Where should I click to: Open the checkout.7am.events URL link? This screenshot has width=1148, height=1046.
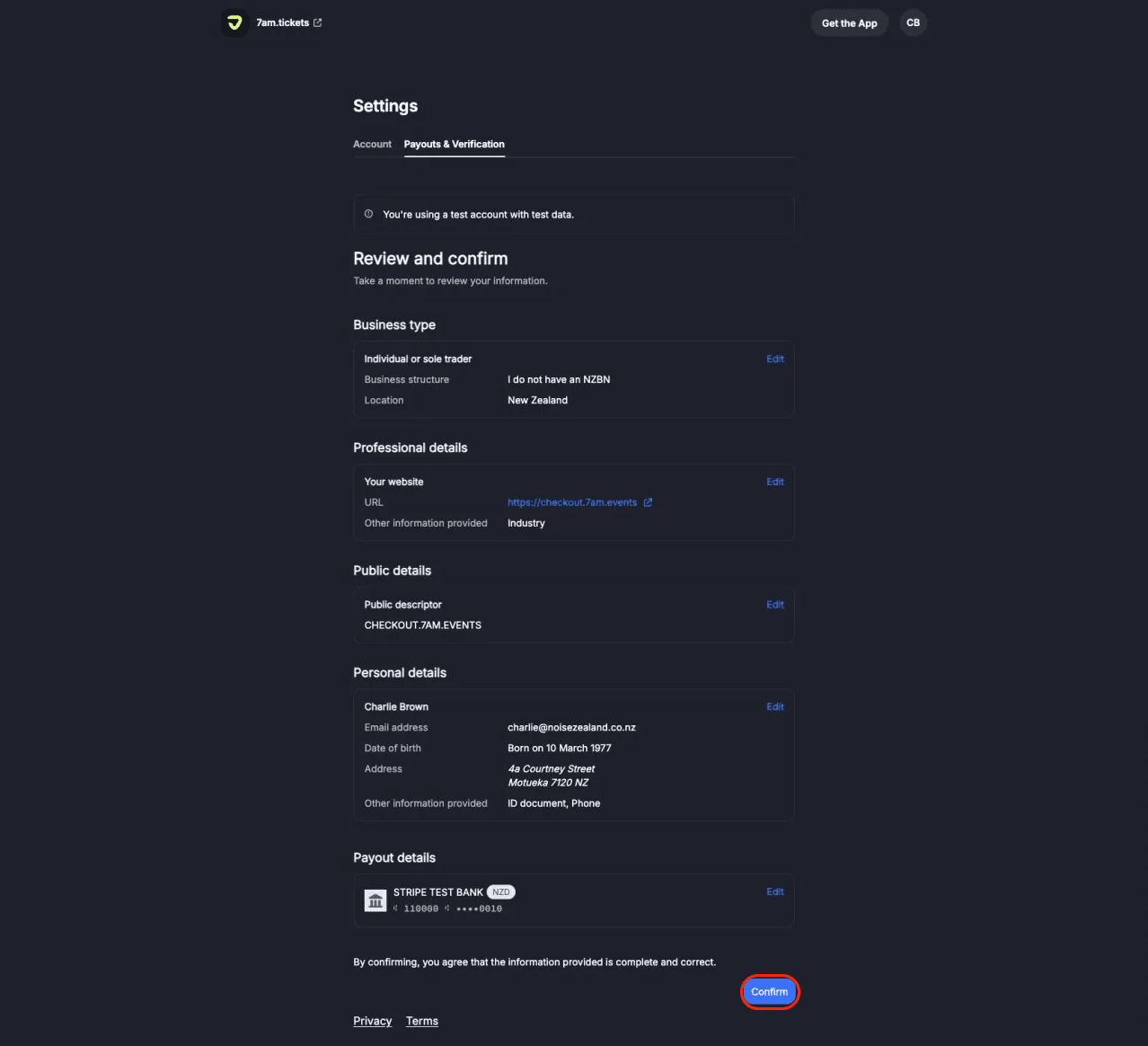(572, 502)
